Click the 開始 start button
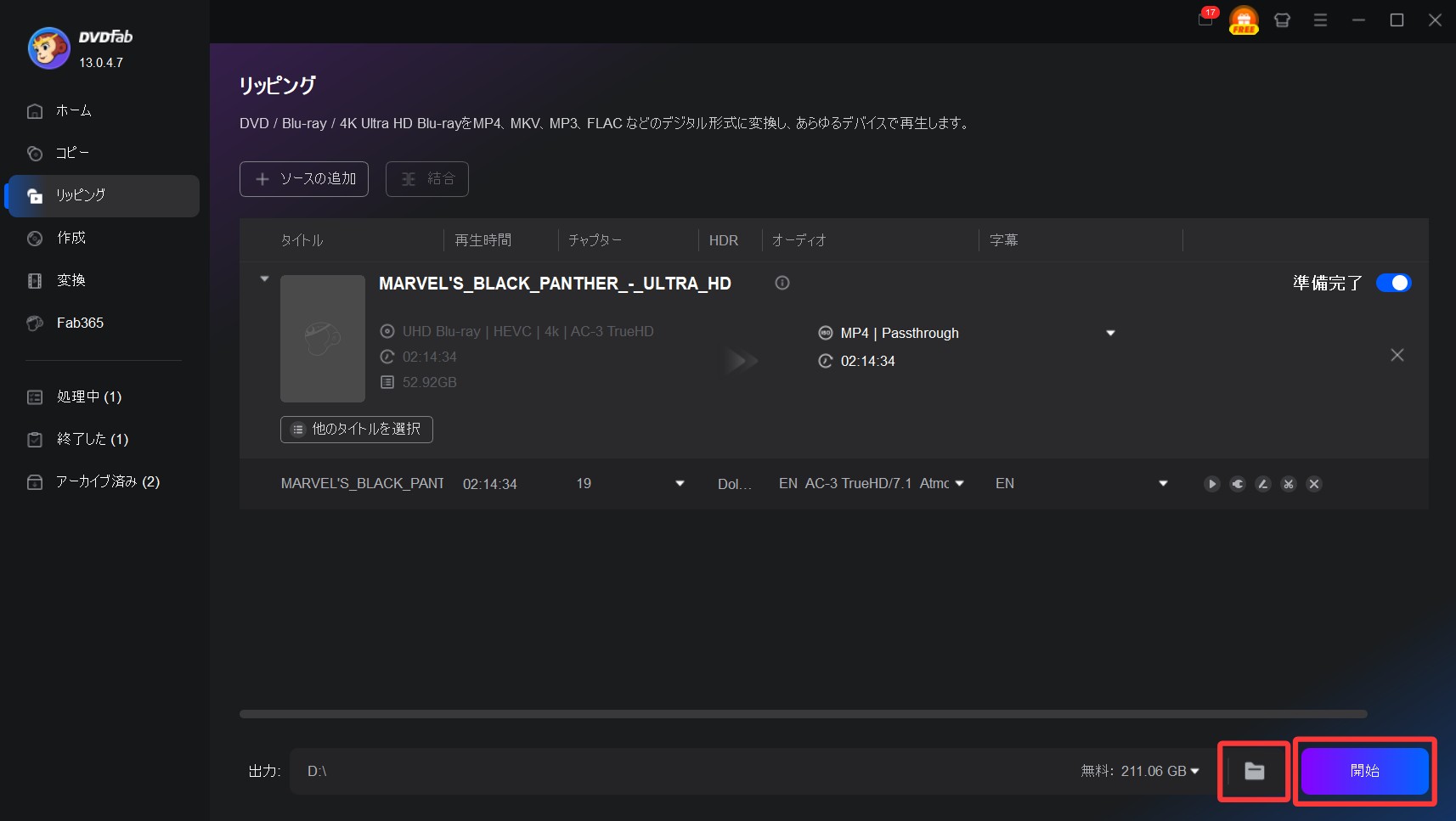This screenshot has height=821, width=1456. [1364, 771]
